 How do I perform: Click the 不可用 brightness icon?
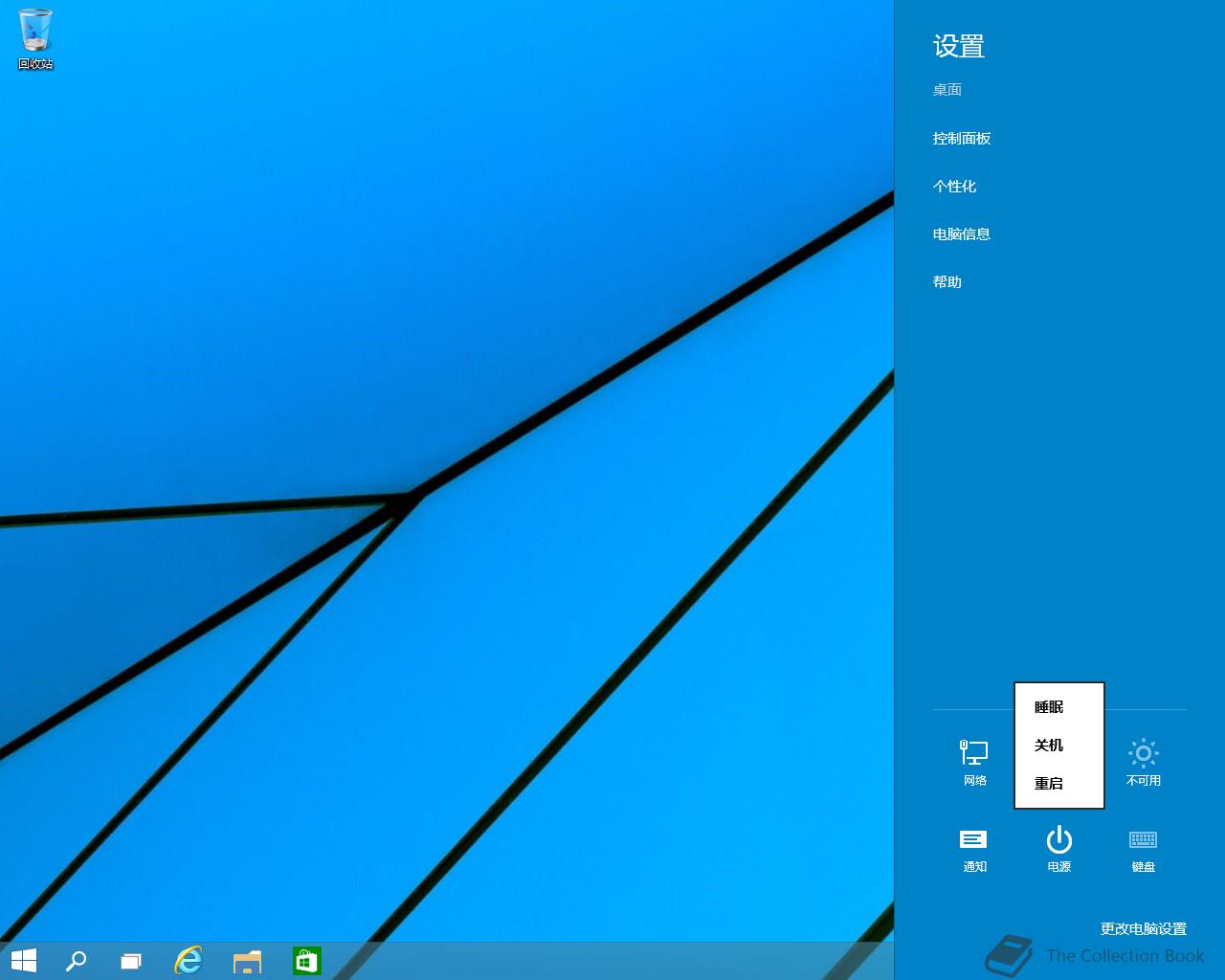pyautogui.click(x=1144, y=763)
